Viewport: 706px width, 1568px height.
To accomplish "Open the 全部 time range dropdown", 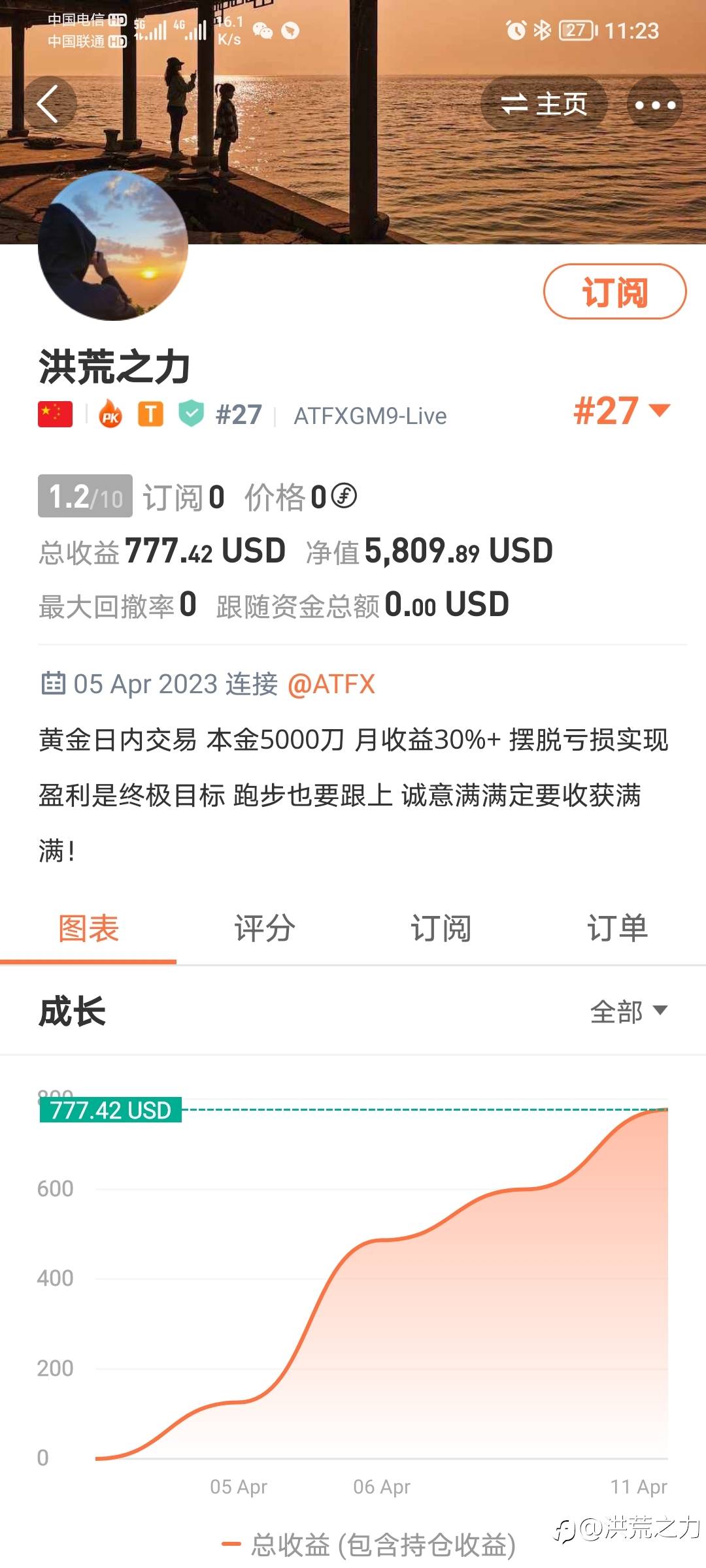I will (628, 1011).
